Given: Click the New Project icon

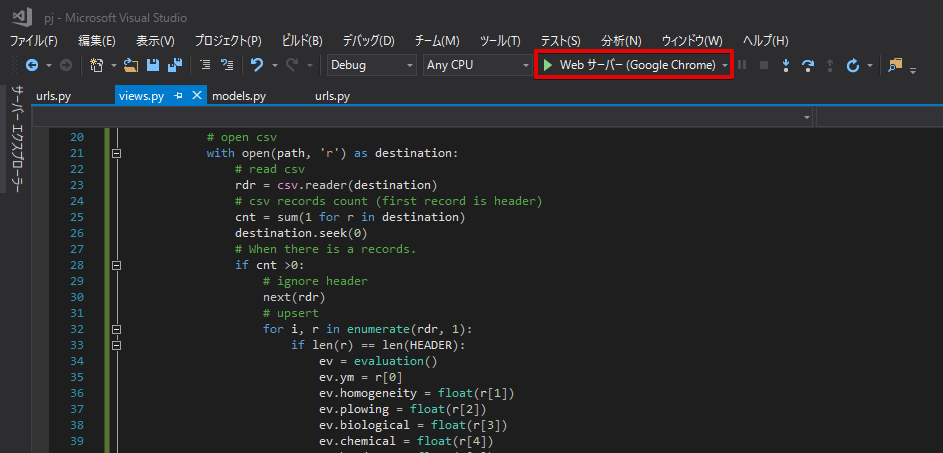Looking at the screenshot, I should tap(97, 65).
